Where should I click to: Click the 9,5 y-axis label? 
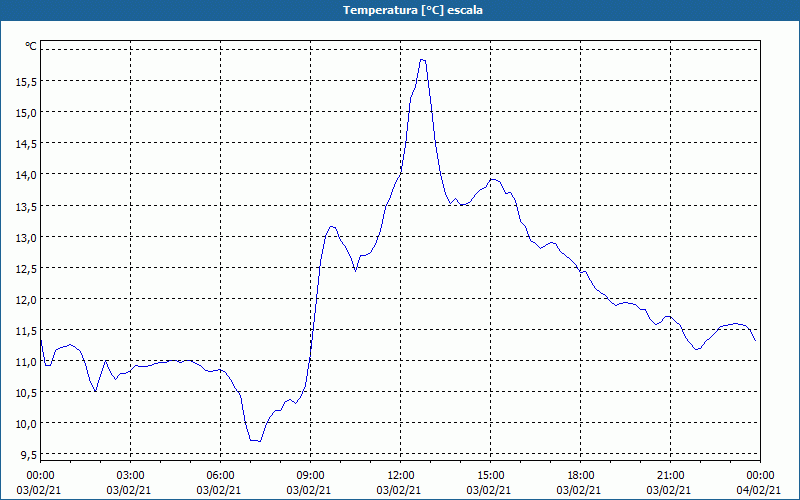tap(29, 455)
